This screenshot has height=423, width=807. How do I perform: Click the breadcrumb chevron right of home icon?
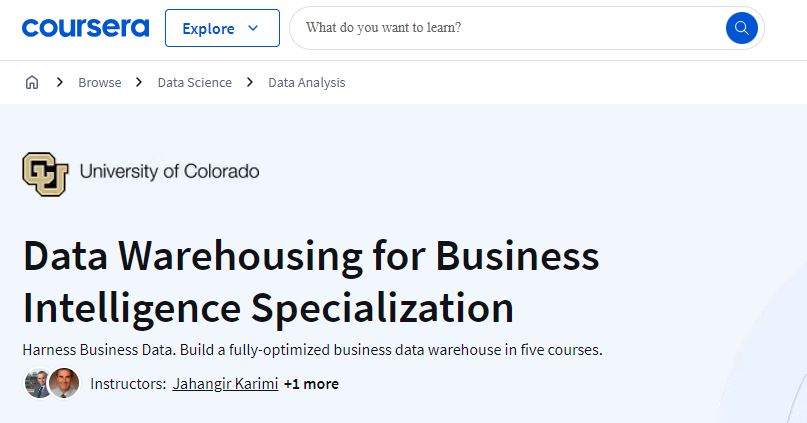tap(60, 82)
